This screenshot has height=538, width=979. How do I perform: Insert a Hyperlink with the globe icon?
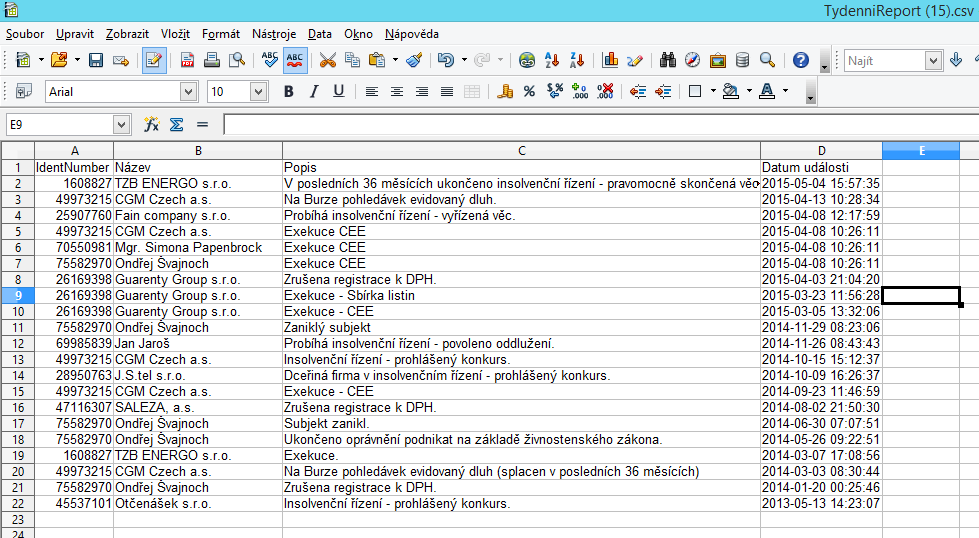click(527, 61)
